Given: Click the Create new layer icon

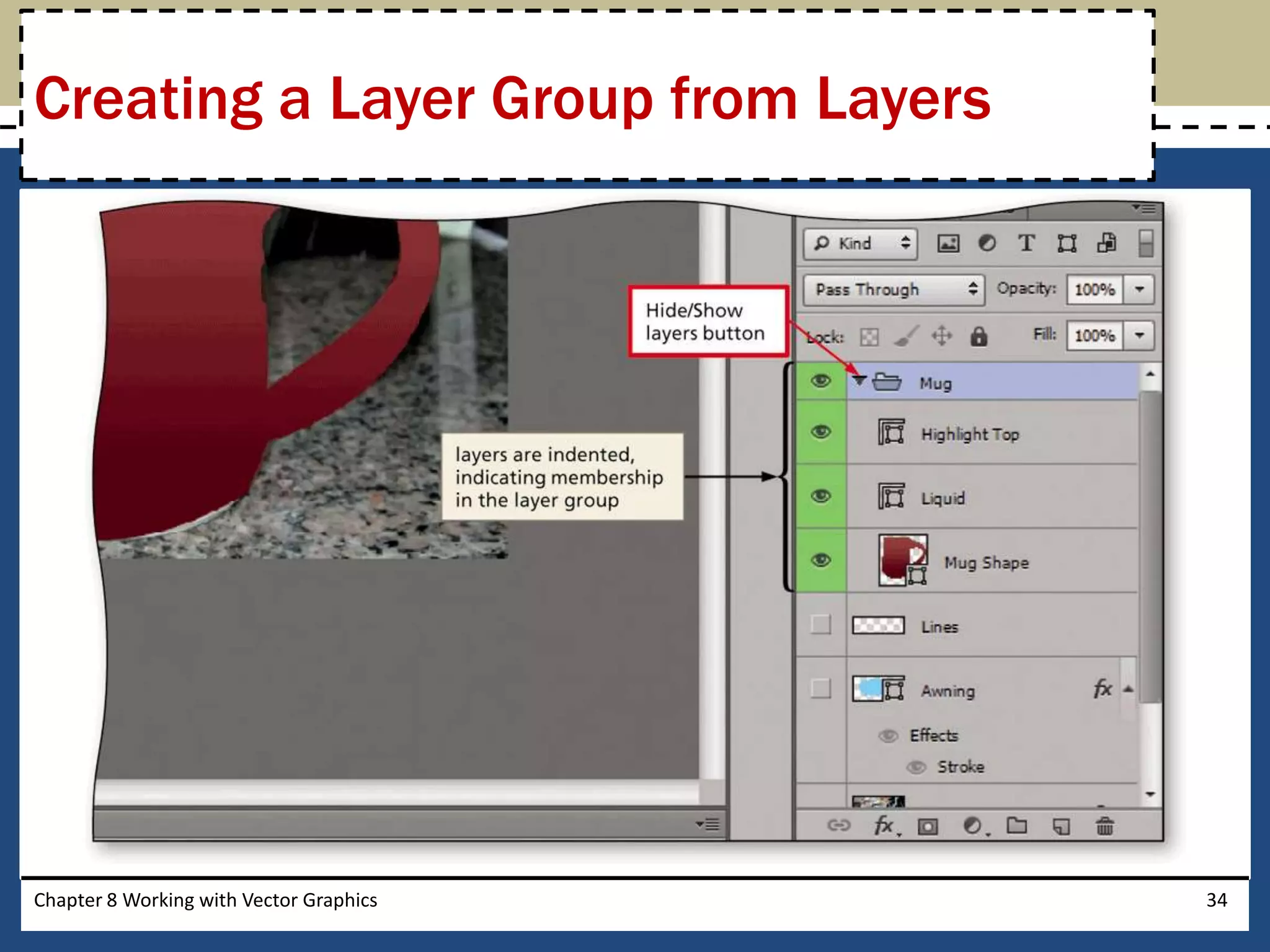Looking at the screenshot, I should (1061, 826).
